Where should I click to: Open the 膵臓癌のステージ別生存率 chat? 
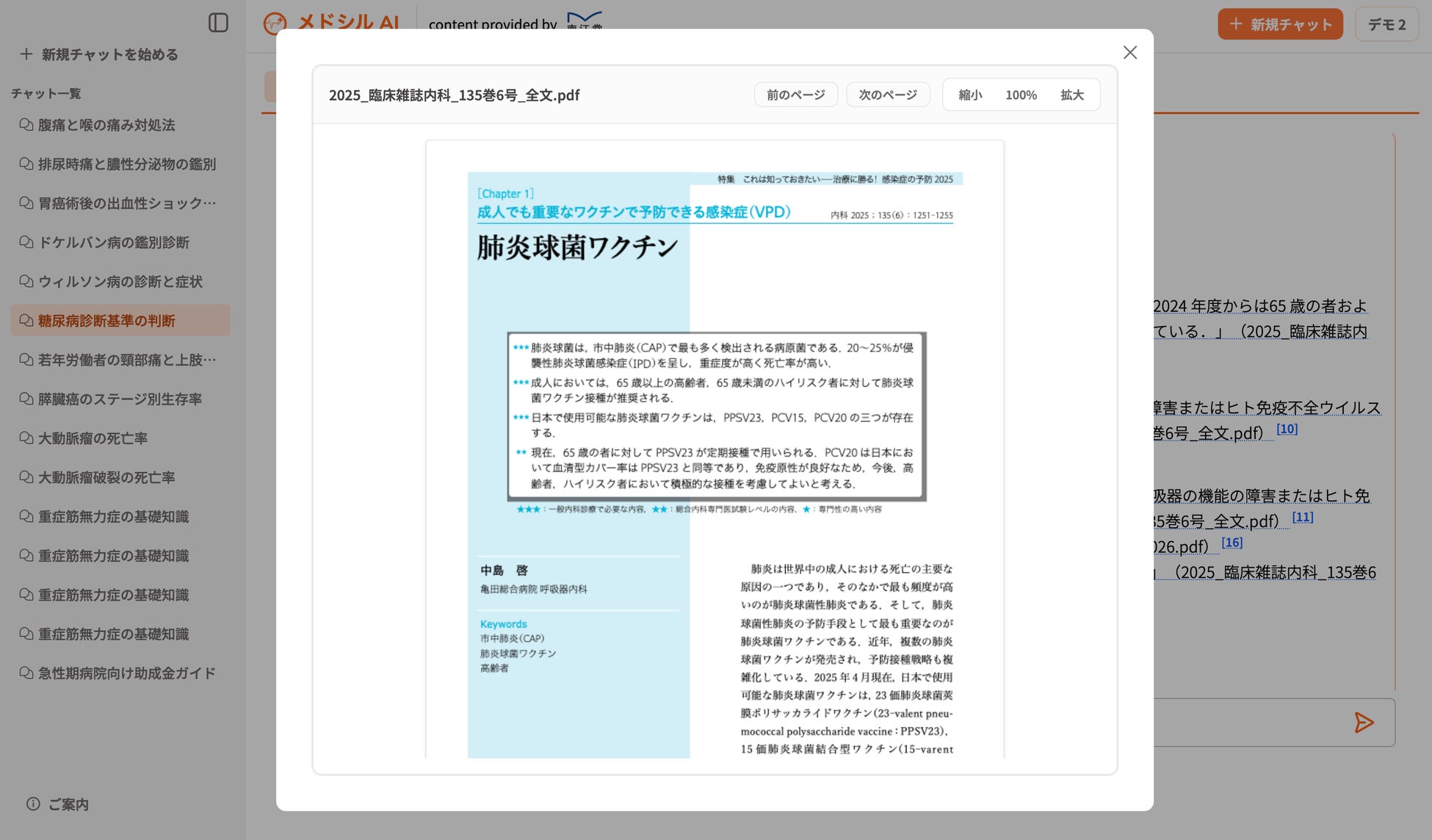[120, 399]
